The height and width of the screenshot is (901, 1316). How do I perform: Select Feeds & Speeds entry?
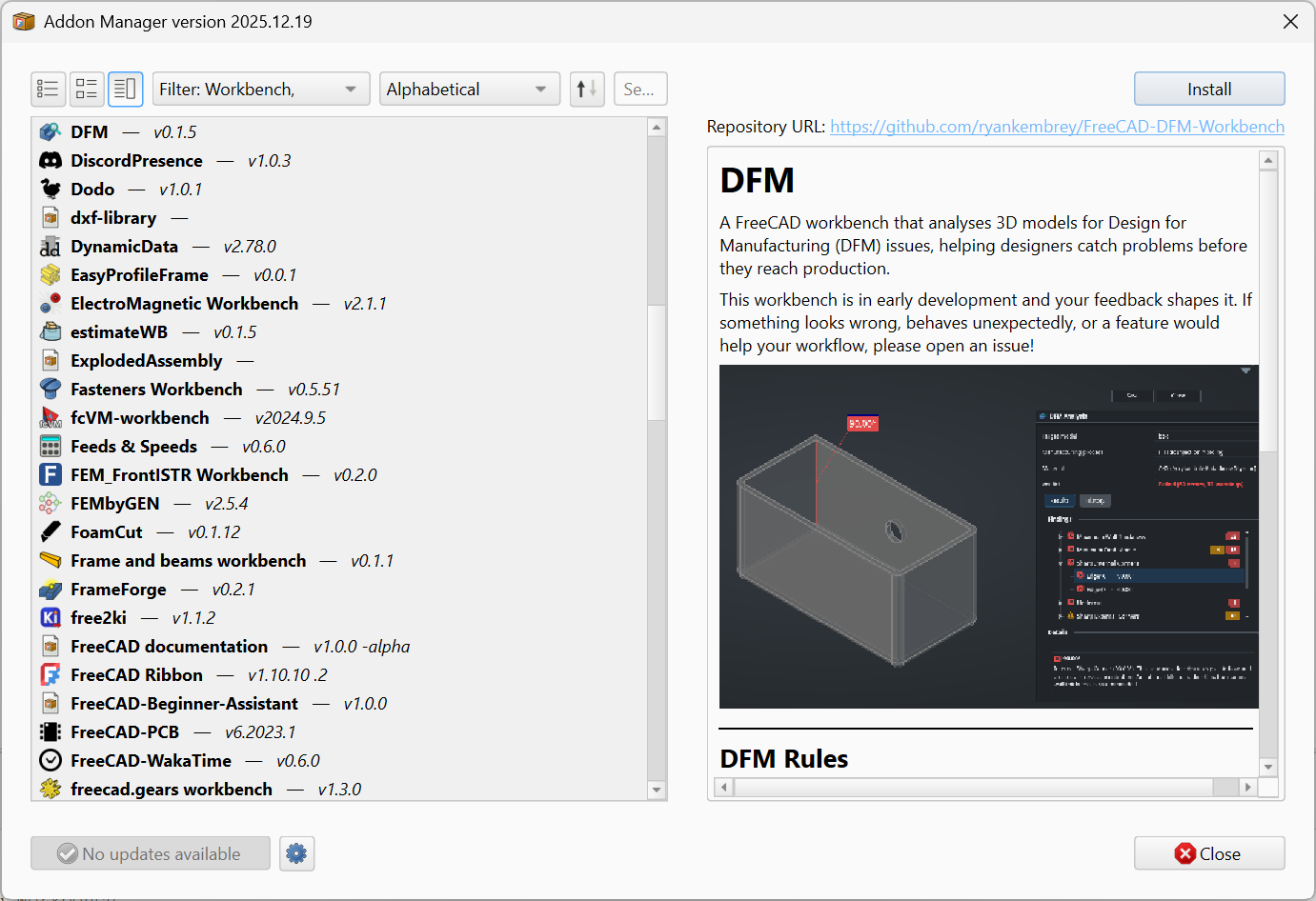coord(339,446)
